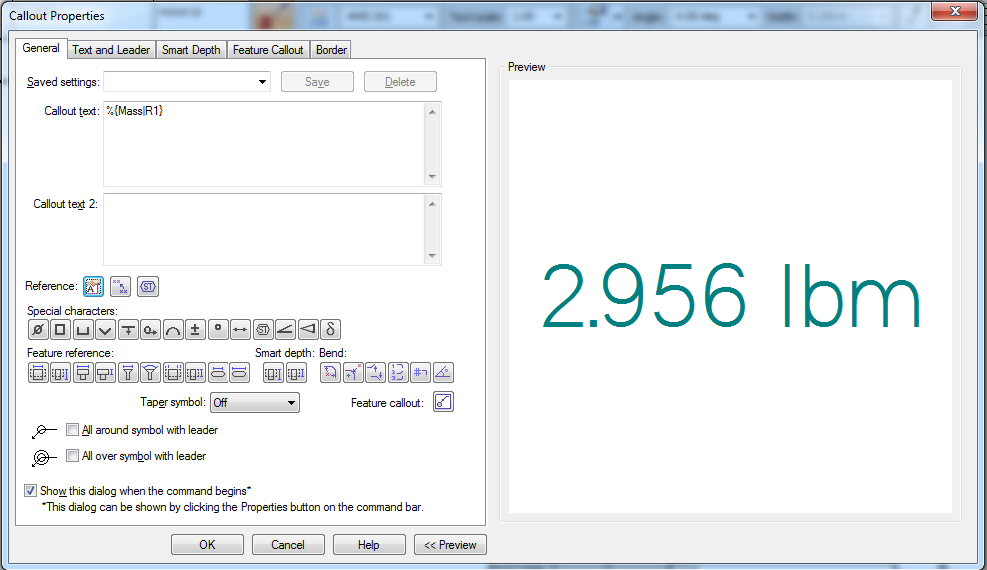Insert the counterbore symbol special character
The width and height of the screenshot is (987, 570).
point(82,329)
